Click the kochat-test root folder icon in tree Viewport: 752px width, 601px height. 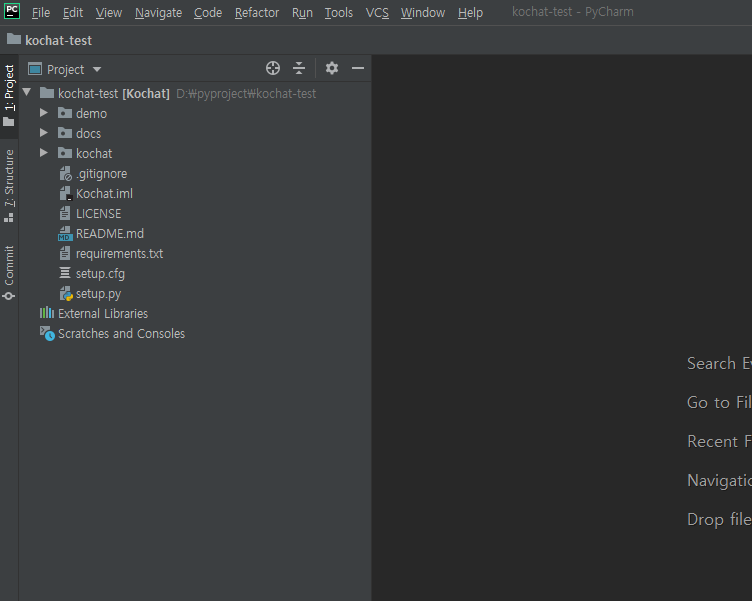tap(47, 93)
